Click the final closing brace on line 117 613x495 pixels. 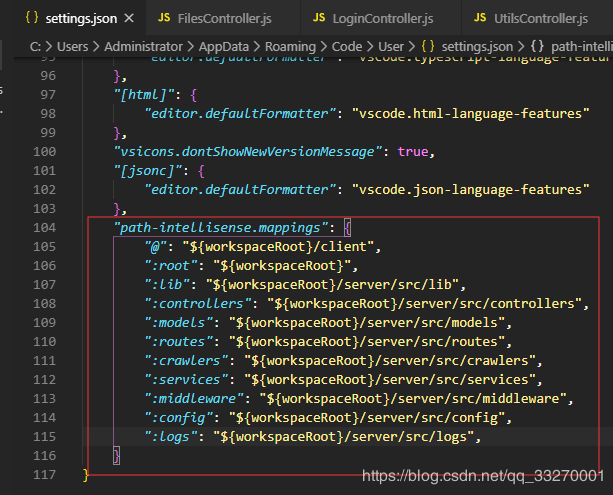tap(86, 475)
